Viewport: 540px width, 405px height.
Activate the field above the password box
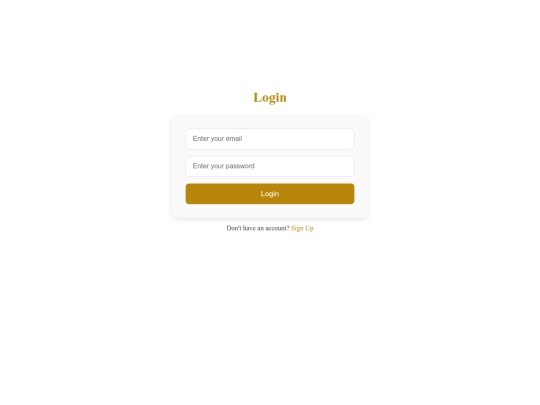tap(270, 139)
